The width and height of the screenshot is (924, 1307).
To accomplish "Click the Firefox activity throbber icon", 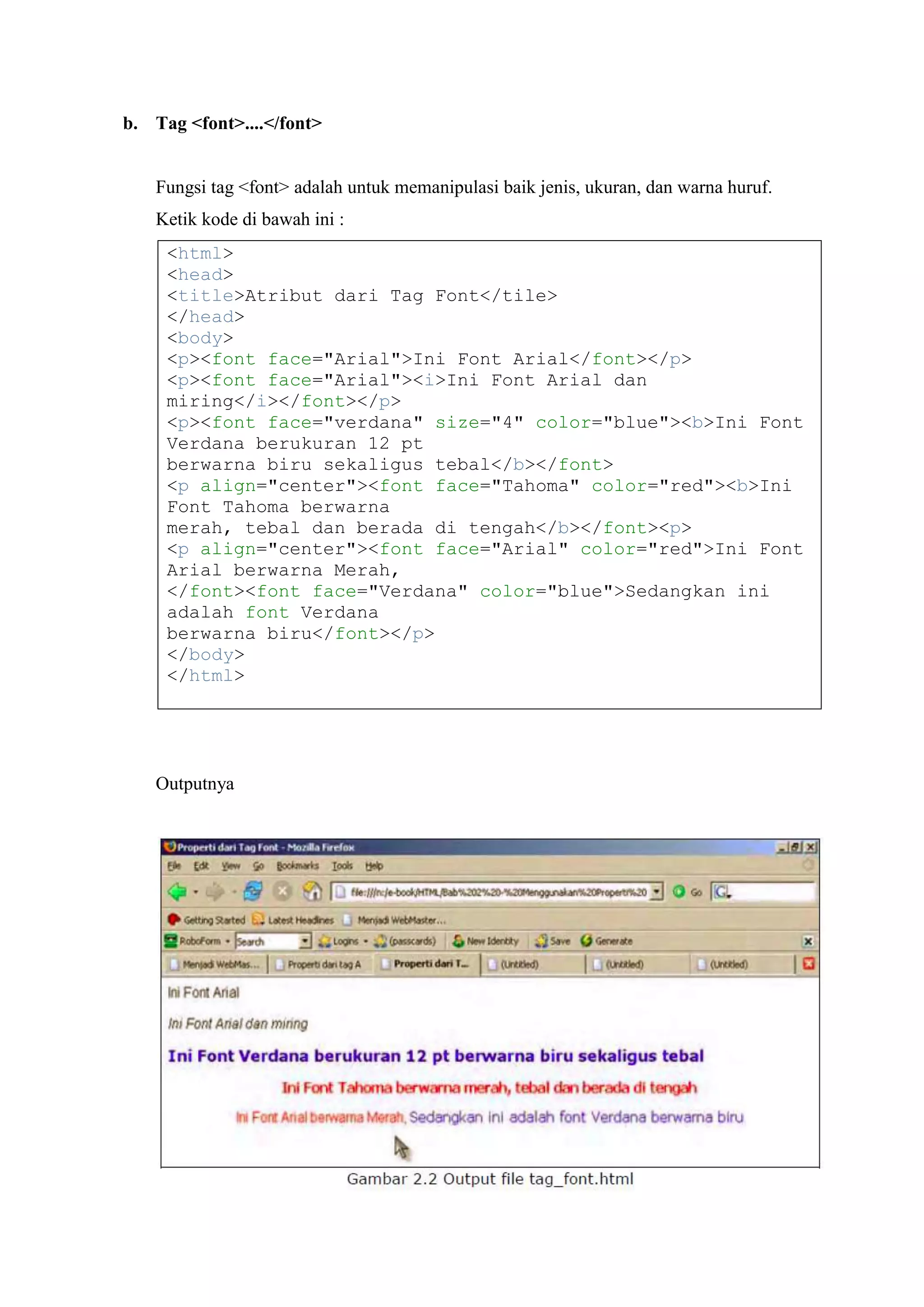I will tap(808, 865).
